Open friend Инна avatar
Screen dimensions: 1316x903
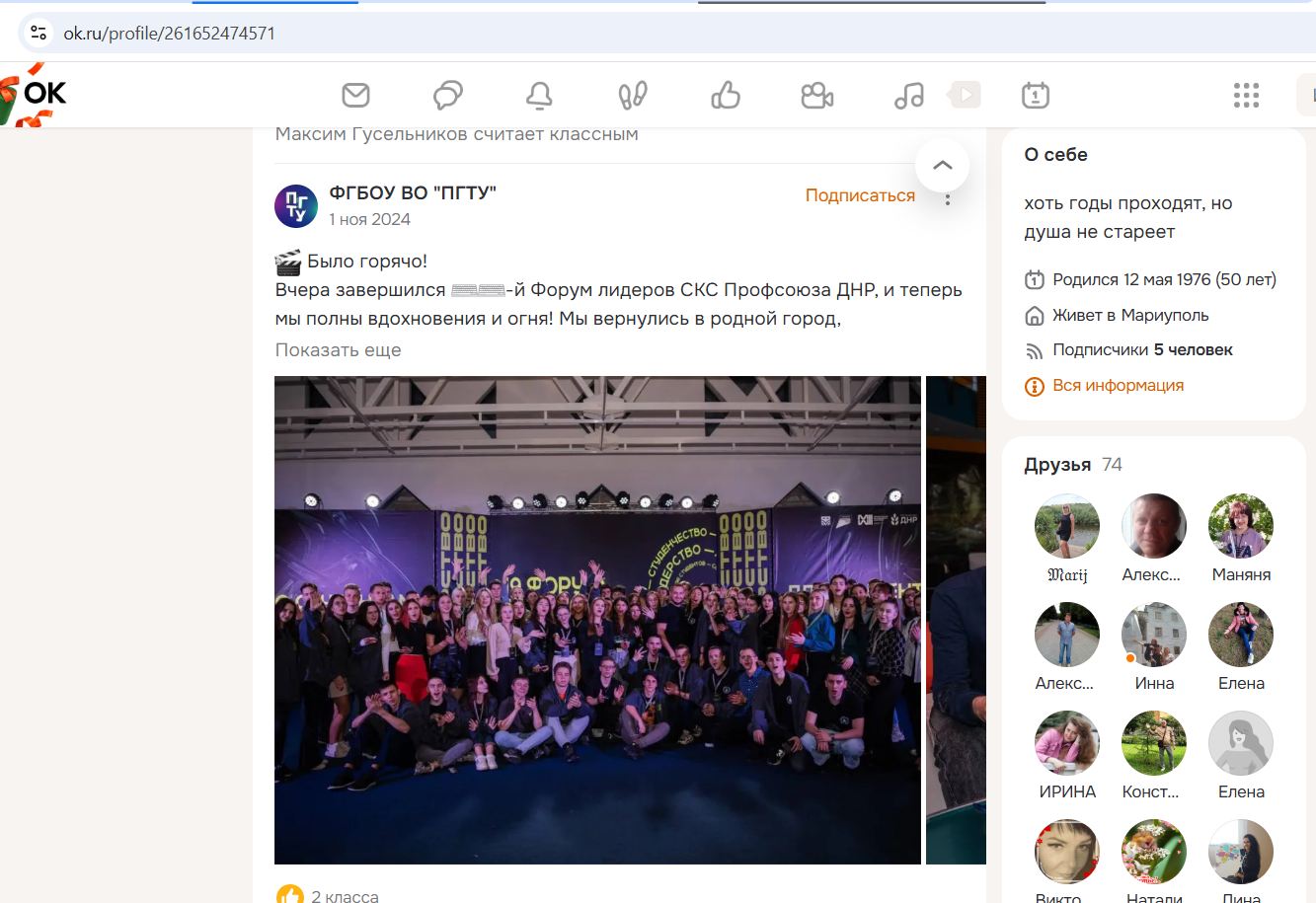[1154, 635]
